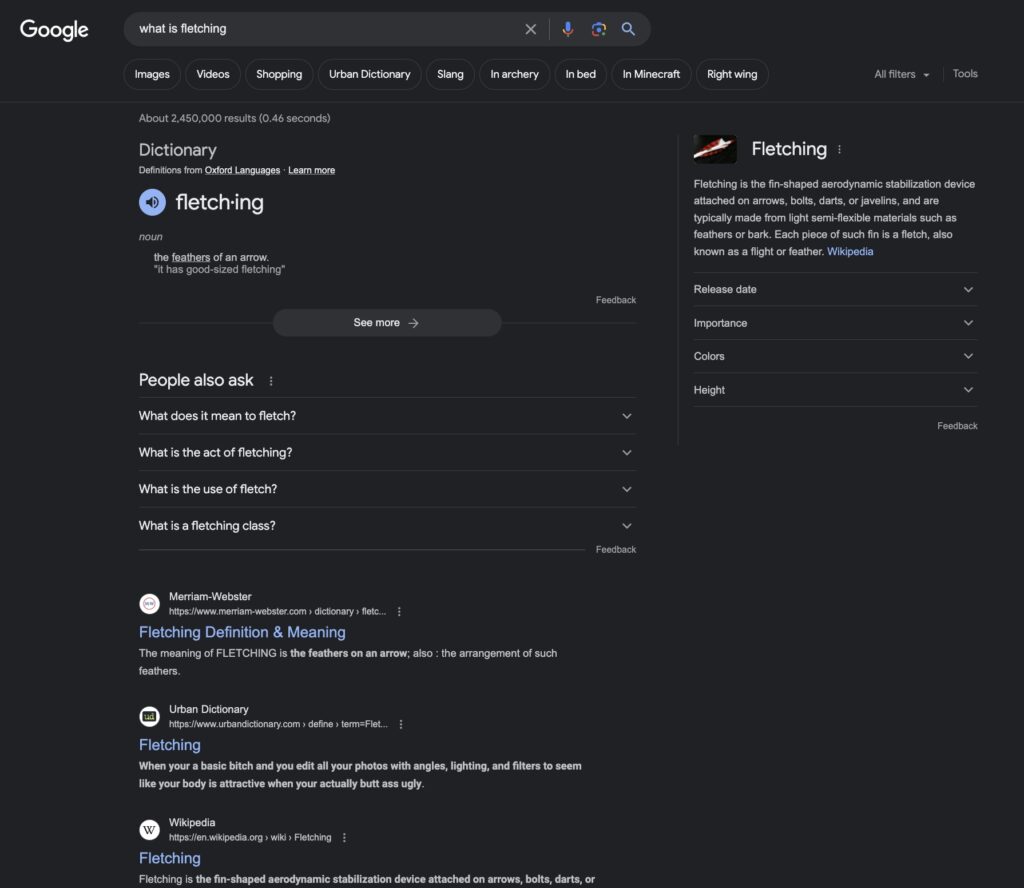Select the Right wing filter chip
The width and height of the screenshot is (1024, 888).
[732, 74]
